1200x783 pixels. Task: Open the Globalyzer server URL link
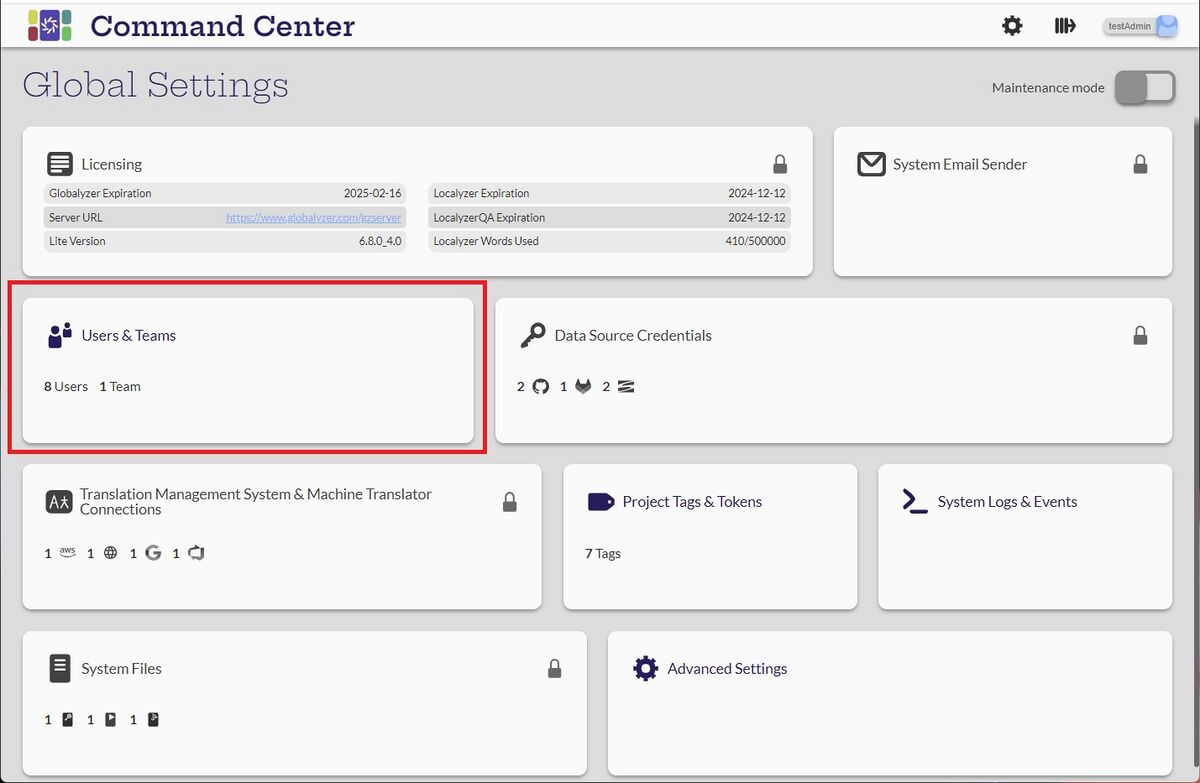pos(313,217)
